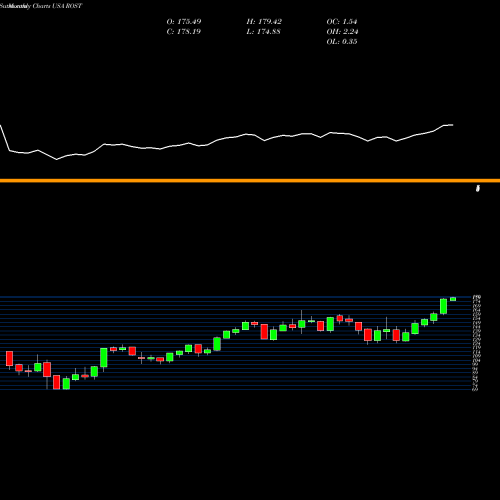Select the high price text H: 179.42
The image size is (500, 500).
pyautogui.click(x=264, y=22)
